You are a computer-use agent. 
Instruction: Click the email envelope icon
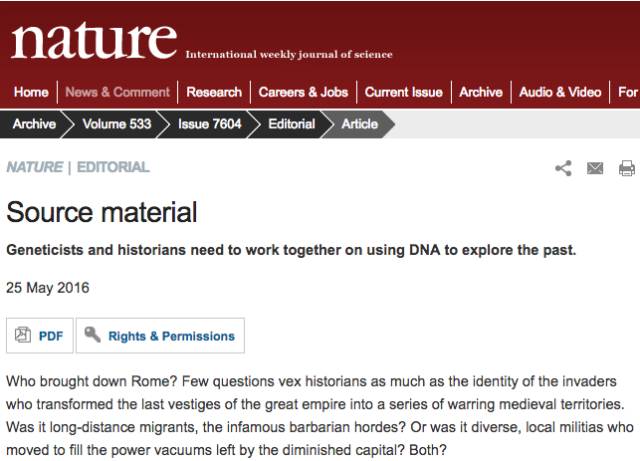click(595, 168)
